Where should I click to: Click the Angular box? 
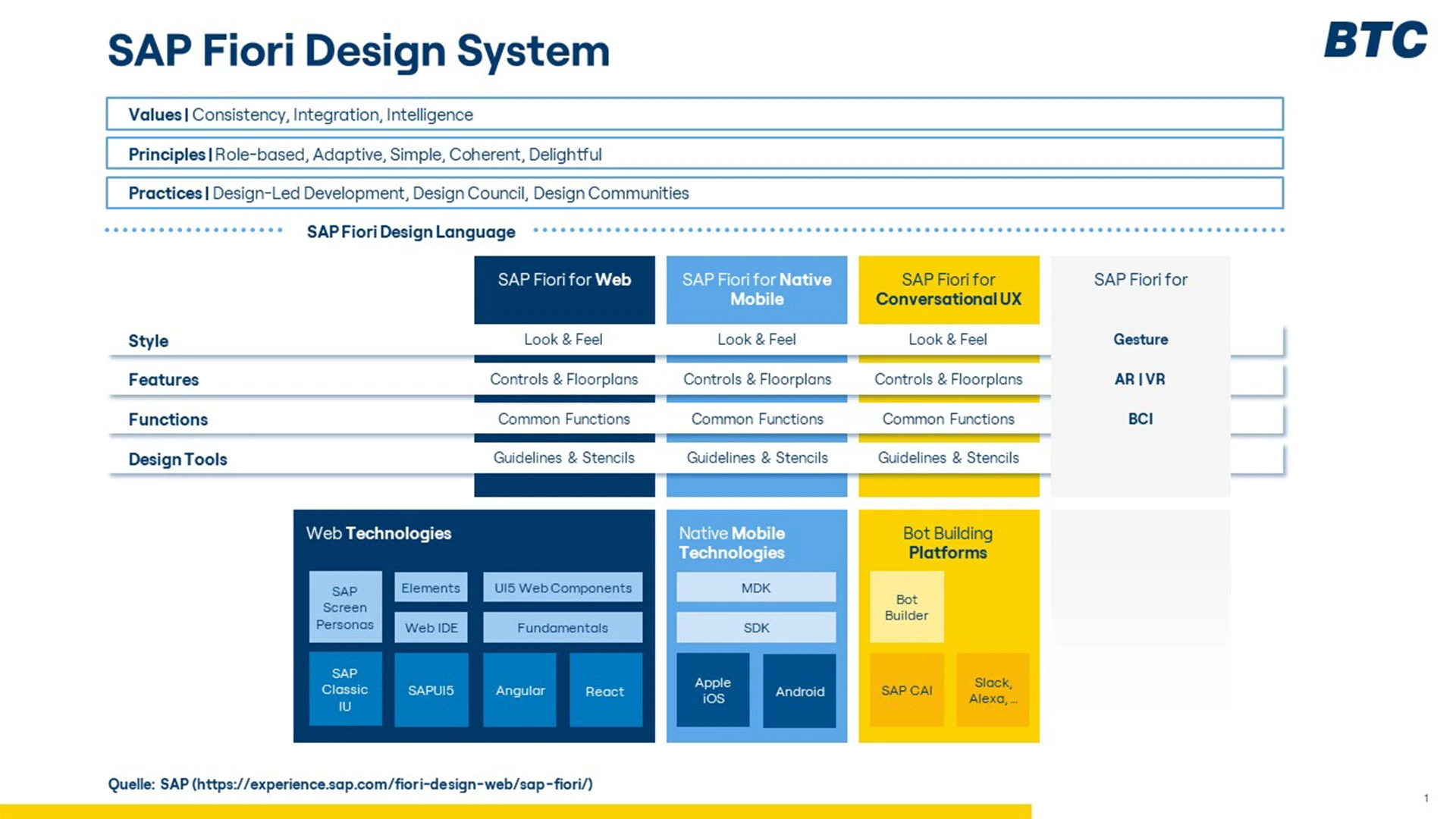coord(519,690)
